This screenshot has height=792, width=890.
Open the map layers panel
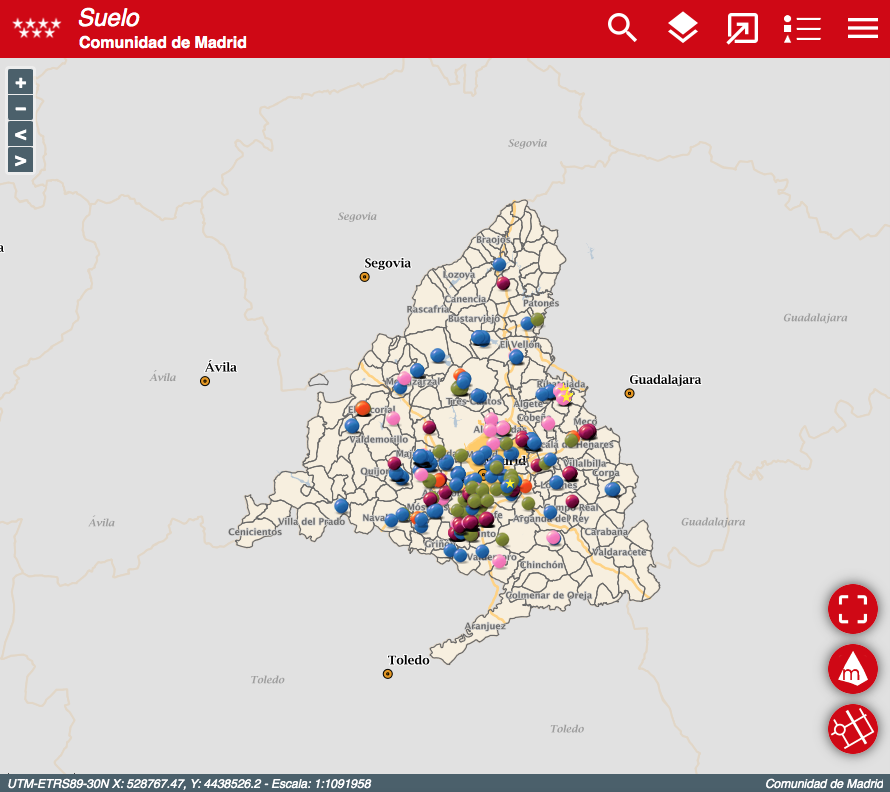pyautogui.click(x=682, y=28)
